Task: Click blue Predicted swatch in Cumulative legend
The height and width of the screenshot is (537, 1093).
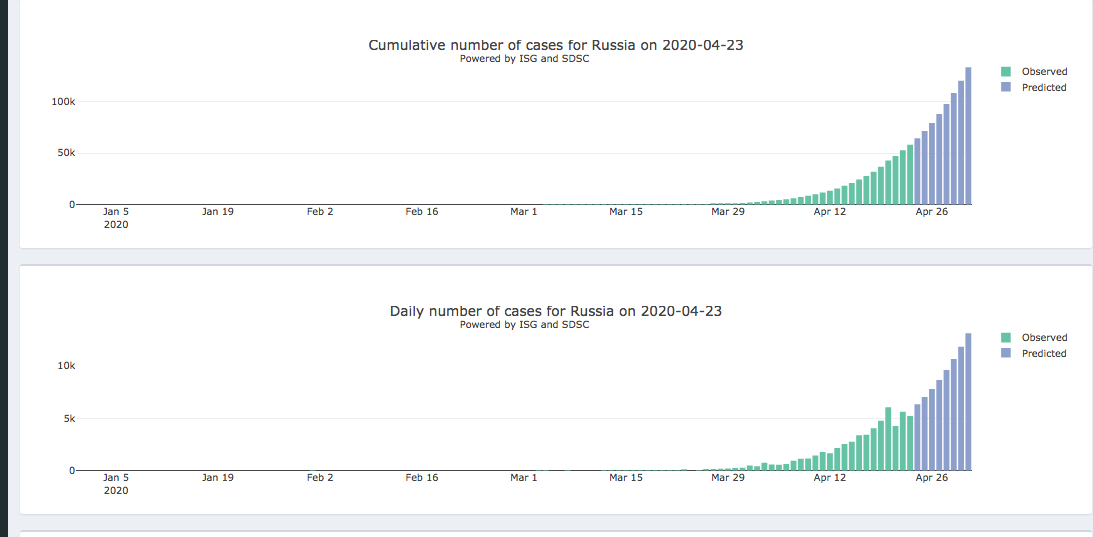Action: [x=1006, y=88]
